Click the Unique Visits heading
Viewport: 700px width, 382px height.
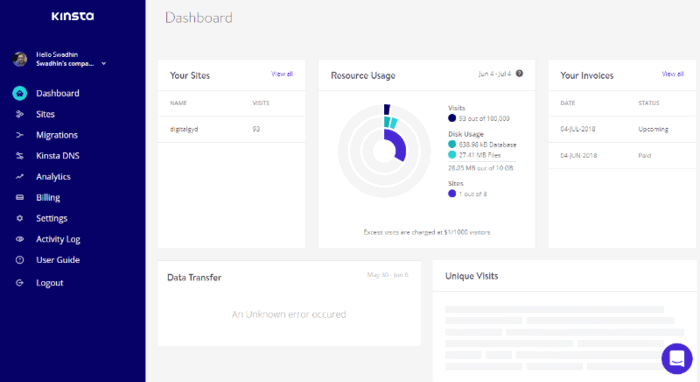tap(471, 276)
